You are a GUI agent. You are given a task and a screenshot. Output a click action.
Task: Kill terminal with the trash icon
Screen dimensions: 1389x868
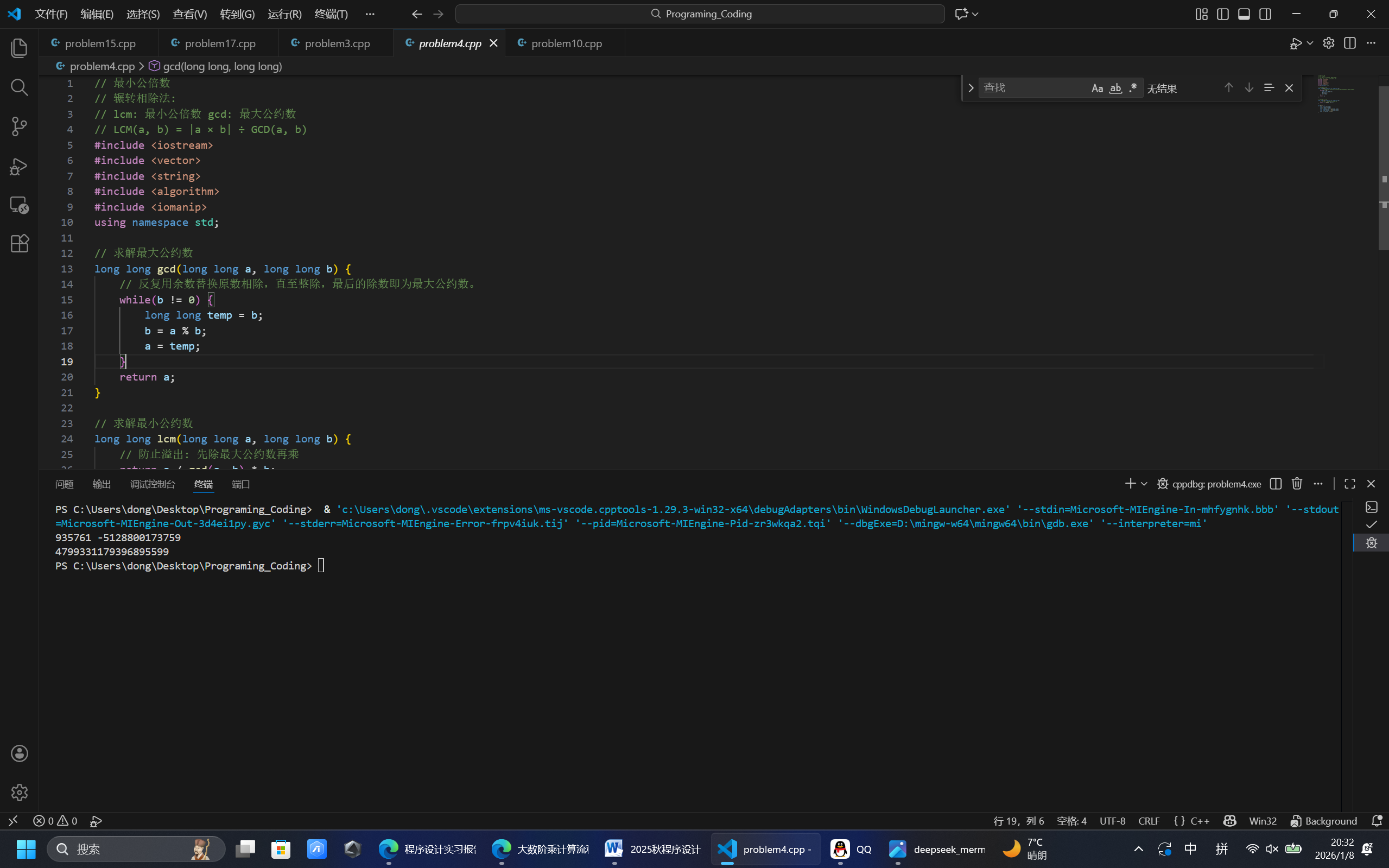tap(1297, 484)
